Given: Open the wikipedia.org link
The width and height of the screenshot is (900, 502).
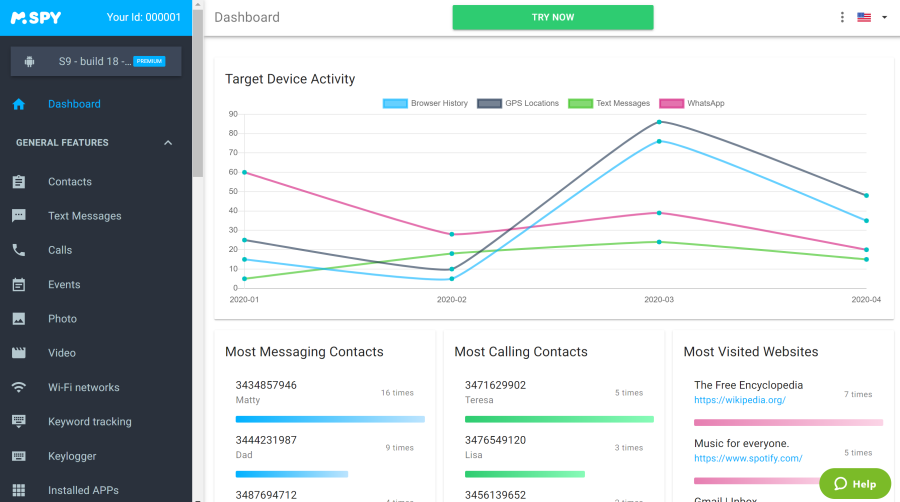Looking at the screenshot, I should [x=739, y=400].
